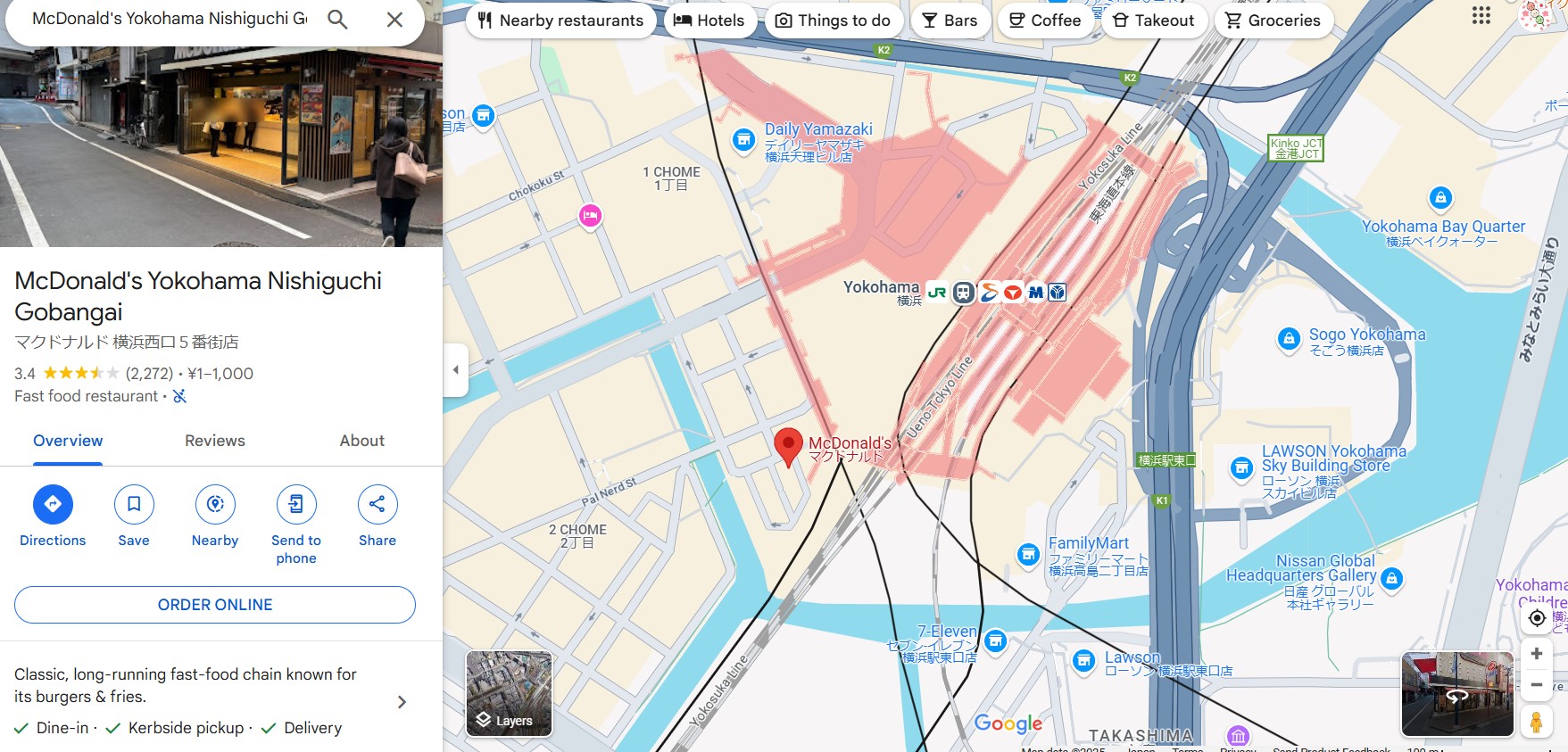The height and width of the screenshot is (752, 1568).
Task: Click the Daily Yamazaki store marker
Action: 743,140
